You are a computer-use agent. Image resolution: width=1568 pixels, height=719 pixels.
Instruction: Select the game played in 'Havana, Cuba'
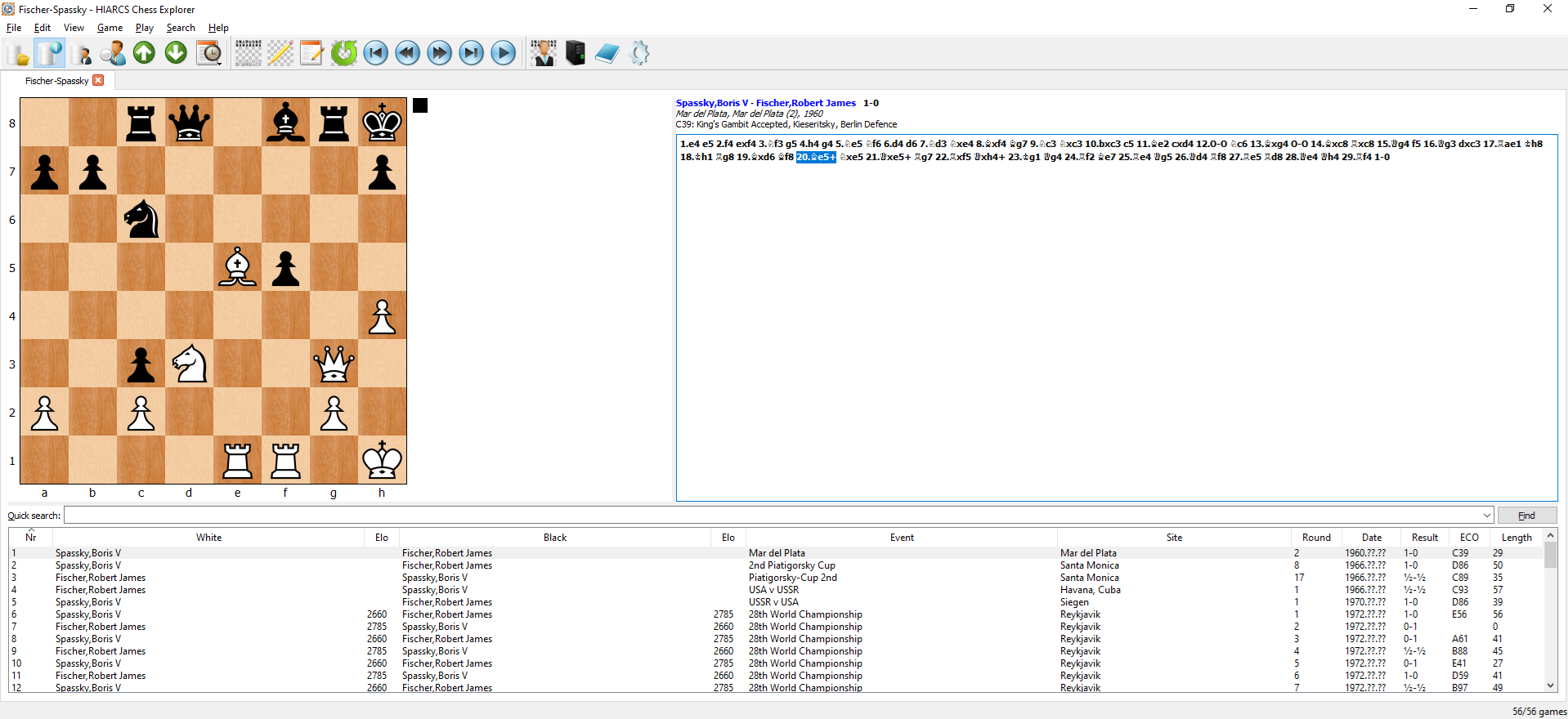tap(777, 590)
